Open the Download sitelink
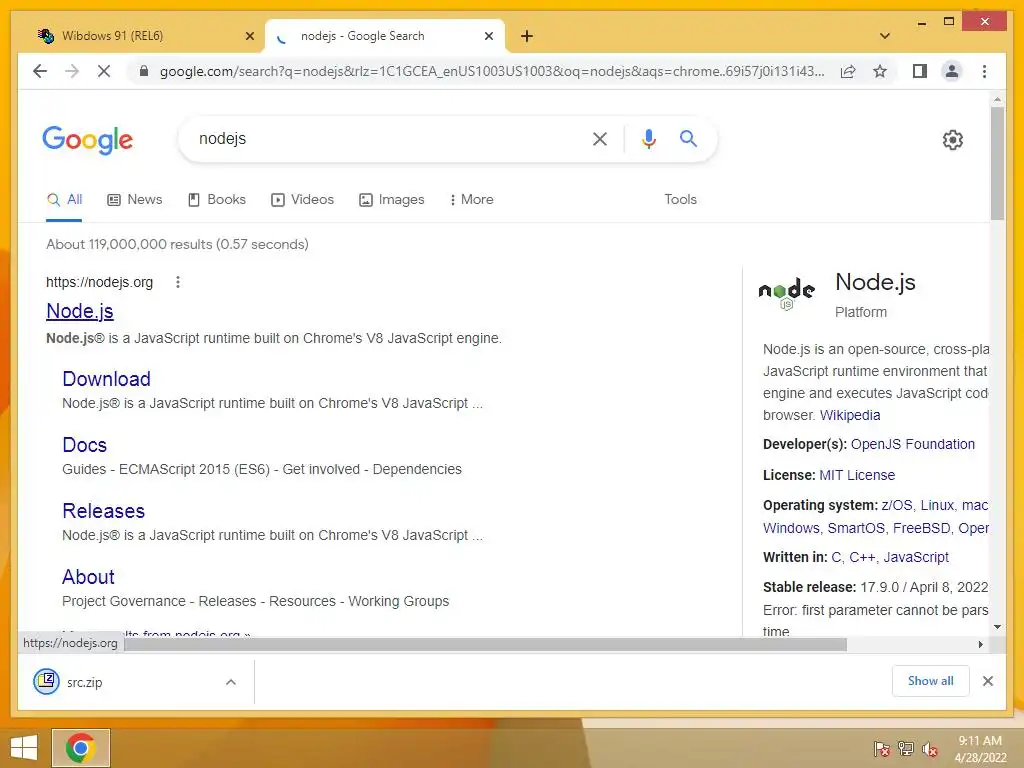The height and width of the screenshot is (768, 1024). tap(106, 379)
